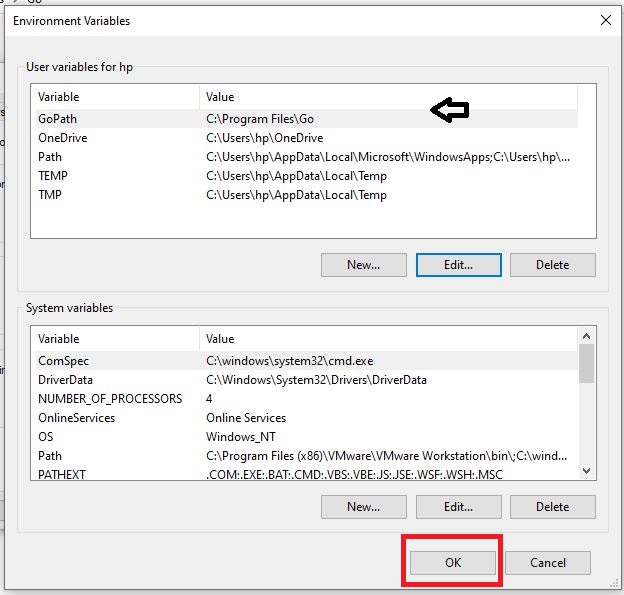Screen dimensions: 624x595
Task: Select the TMP user variable
Action: coord(306,195)
